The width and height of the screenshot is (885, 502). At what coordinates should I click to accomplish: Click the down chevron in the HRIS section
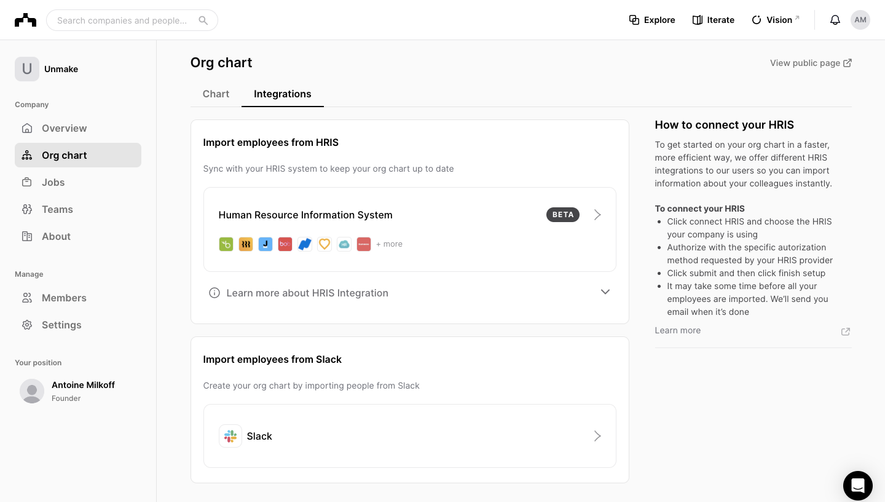(x=605, y=292)
